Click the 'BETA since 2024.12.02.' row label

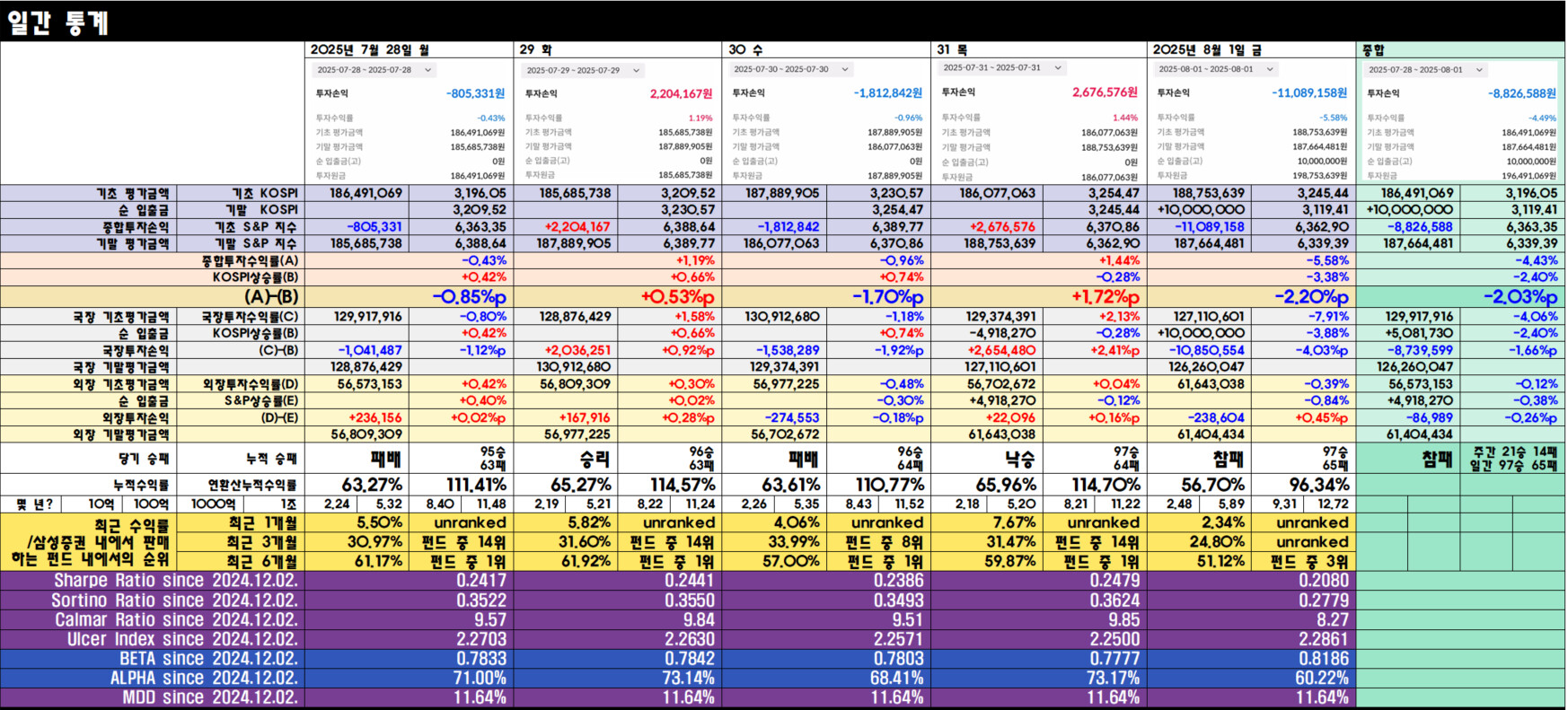point(209,659)
